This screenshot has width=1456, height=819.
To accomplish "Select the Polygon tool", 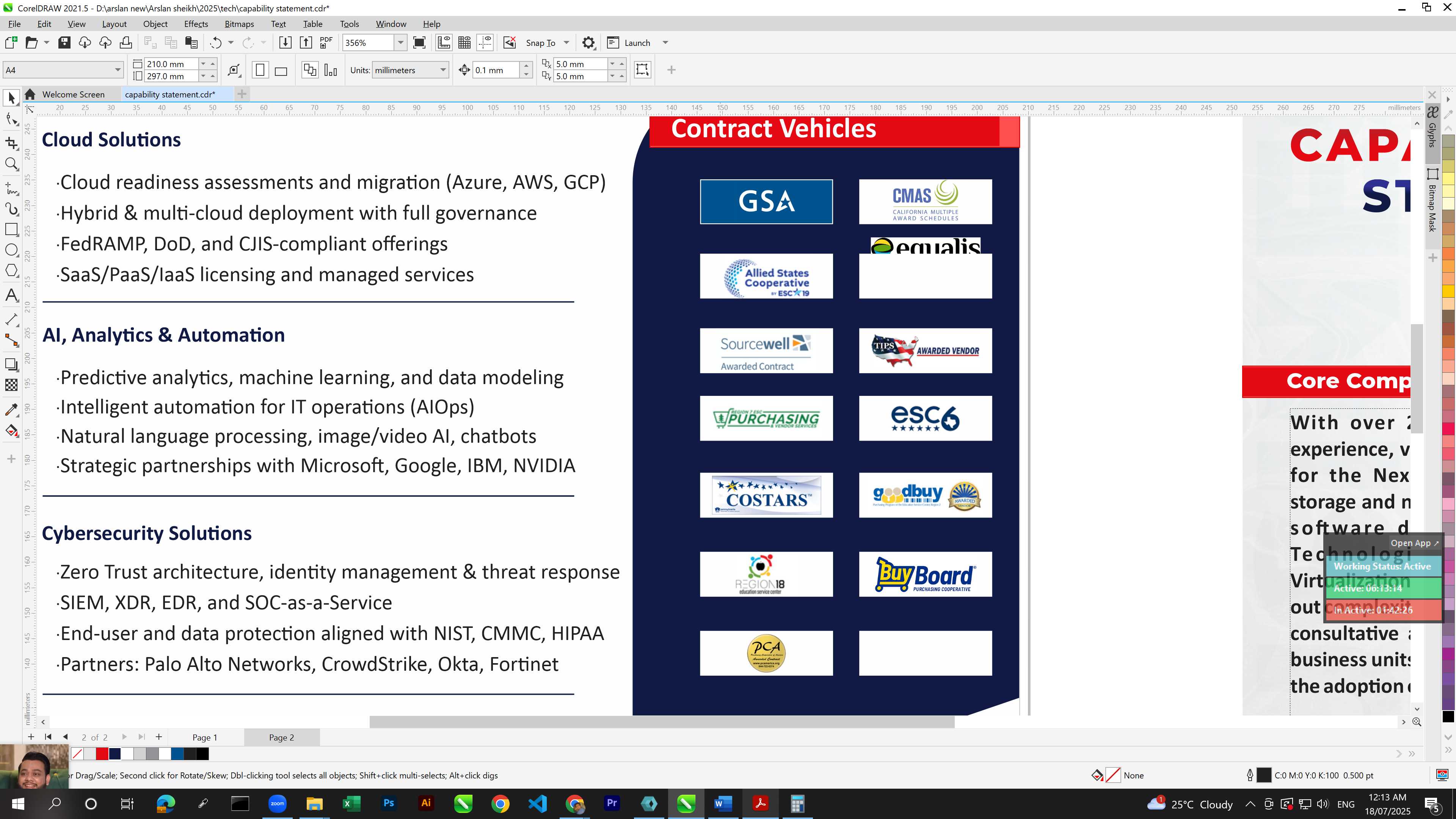I will click(11, 271).
